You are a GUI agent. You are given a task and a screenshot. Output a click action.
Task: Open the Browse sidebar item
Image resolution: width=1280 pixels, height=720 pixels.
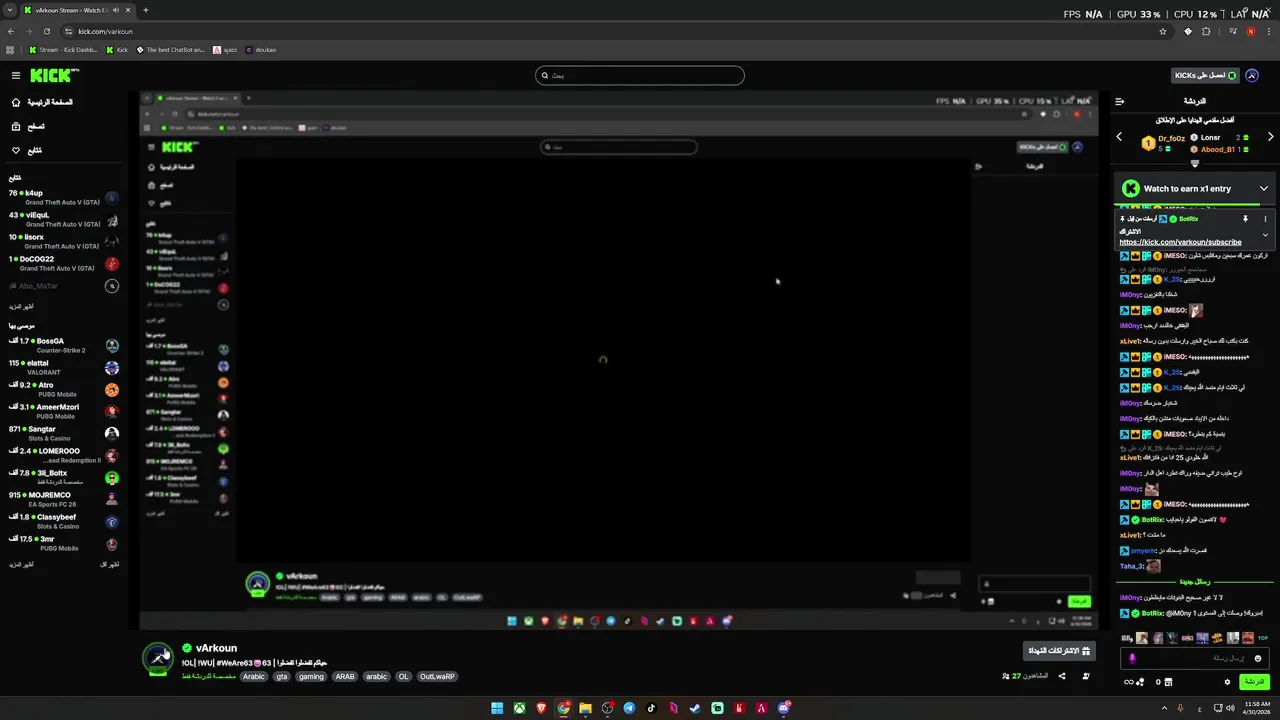[28, 126]
